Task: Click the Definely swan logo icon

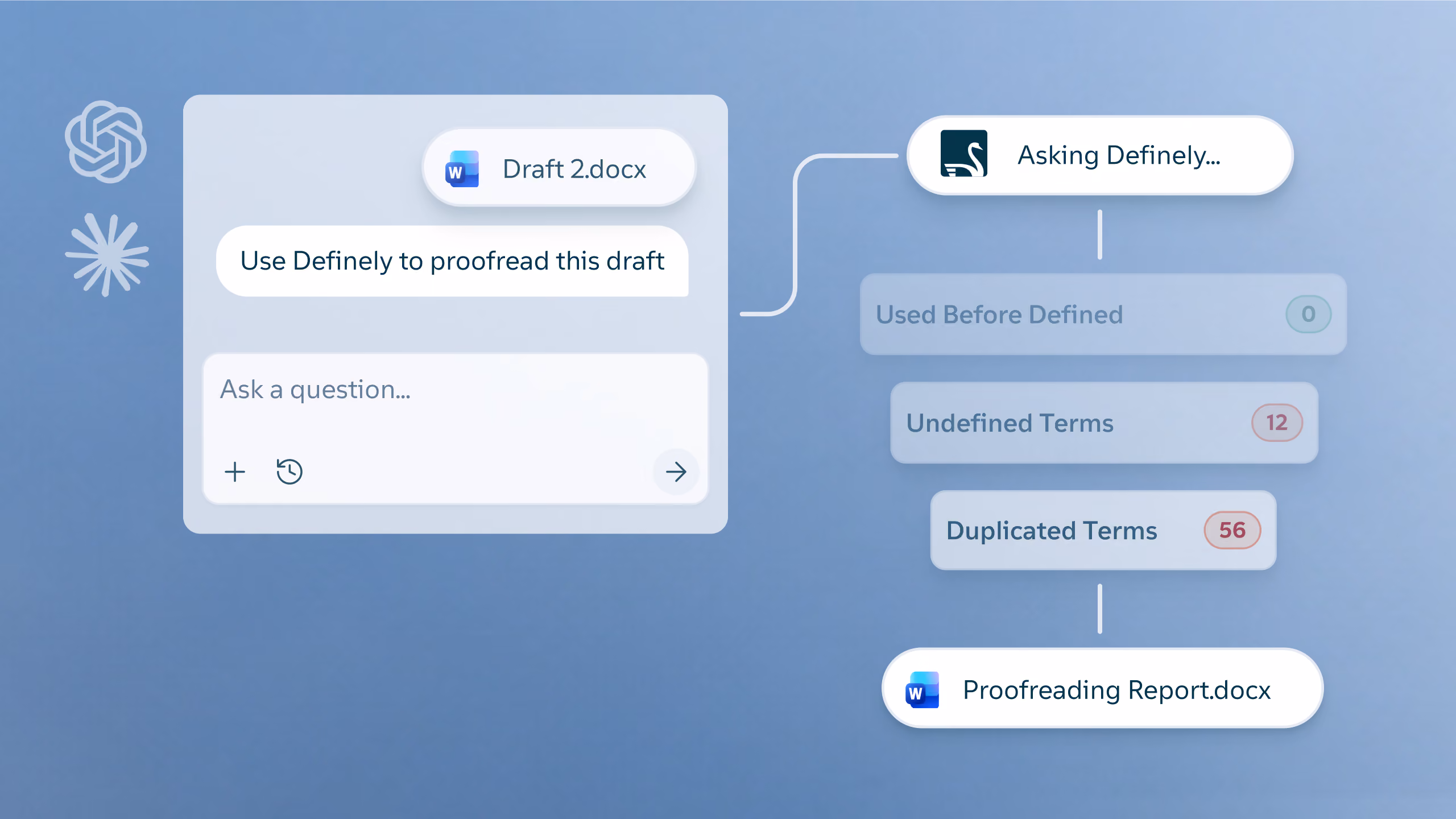Action: click(x=964, y=154)
